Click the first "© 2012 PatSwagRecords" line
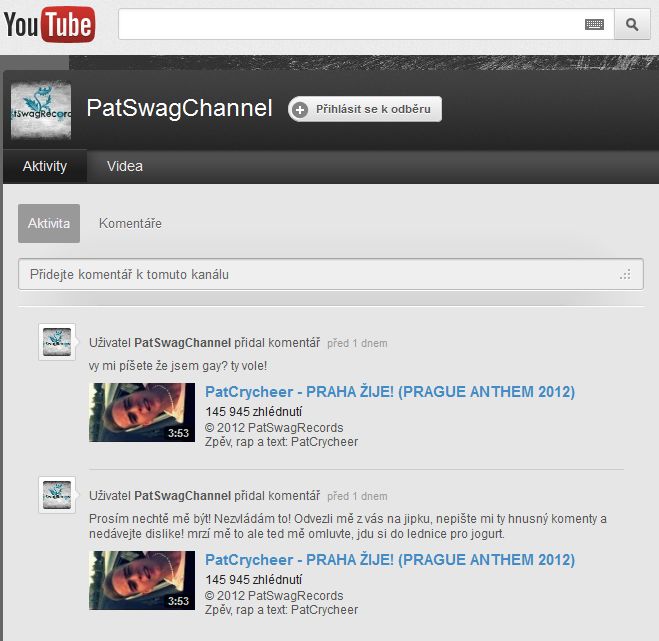The width and height of the screenshot is (659, 641). pos(274,427)
